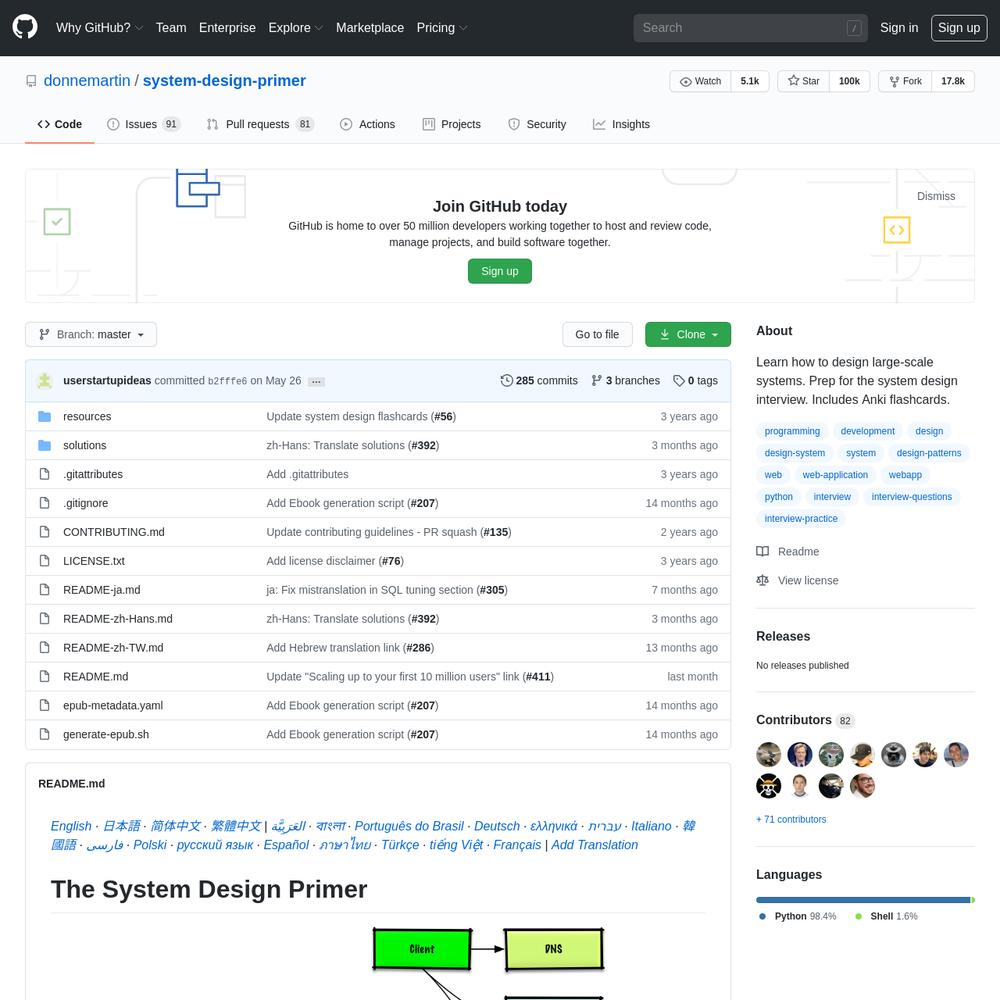This screenshot has width=1000, height=1000.
Task: Click the 17.8k fork count
Action: click(x=953, y=81)
